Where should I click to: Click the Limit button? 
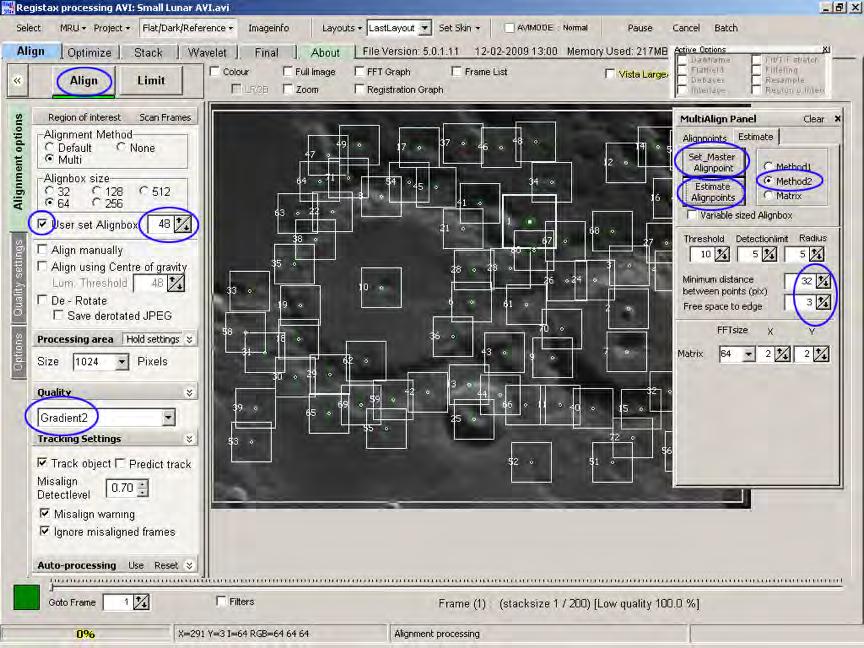pyautogui.click(x=151, y=80)
